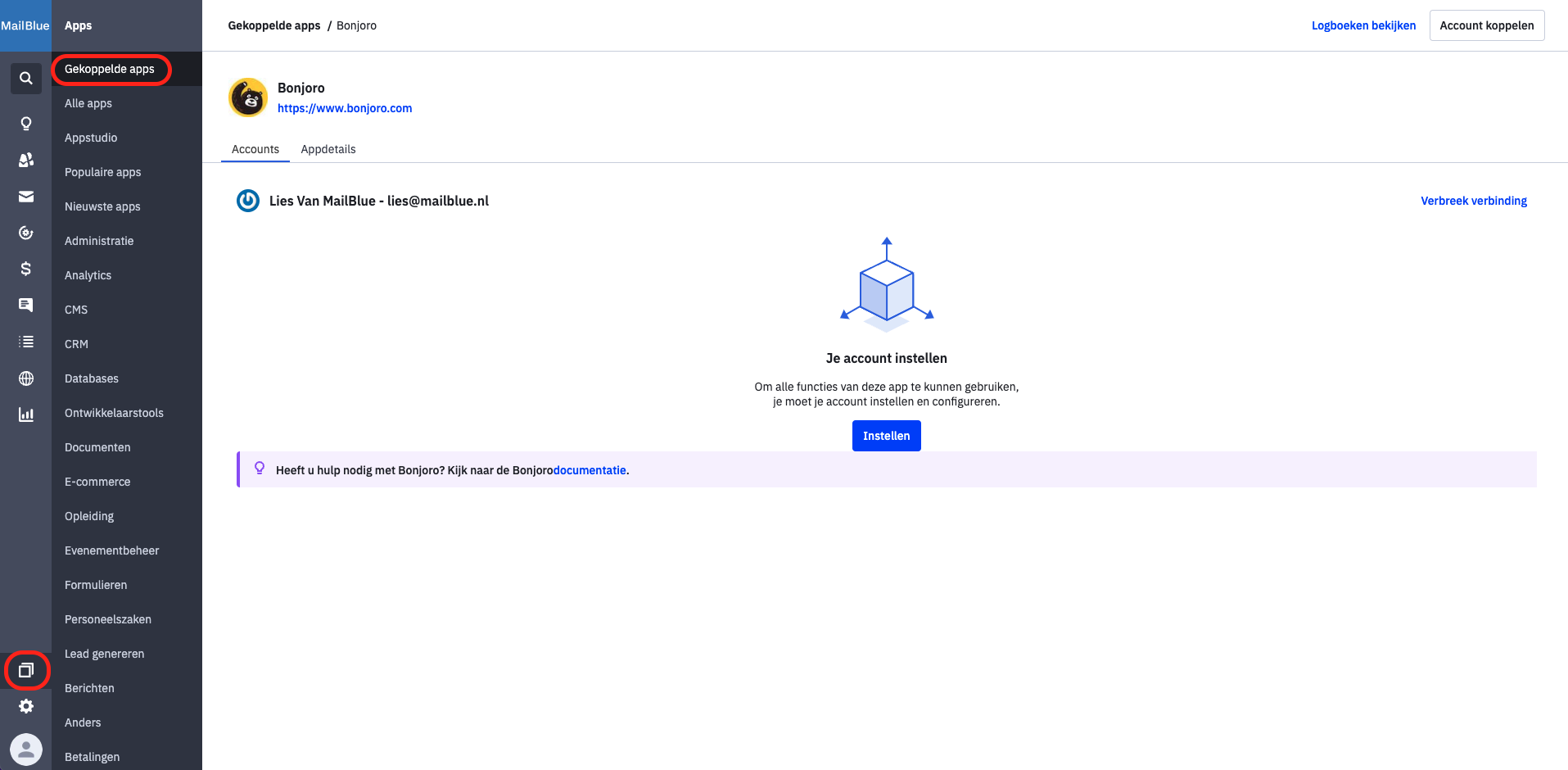Click the Apps header in sidebar
This screenshot has height=770, width=1568.
click(x=79, y=25)
